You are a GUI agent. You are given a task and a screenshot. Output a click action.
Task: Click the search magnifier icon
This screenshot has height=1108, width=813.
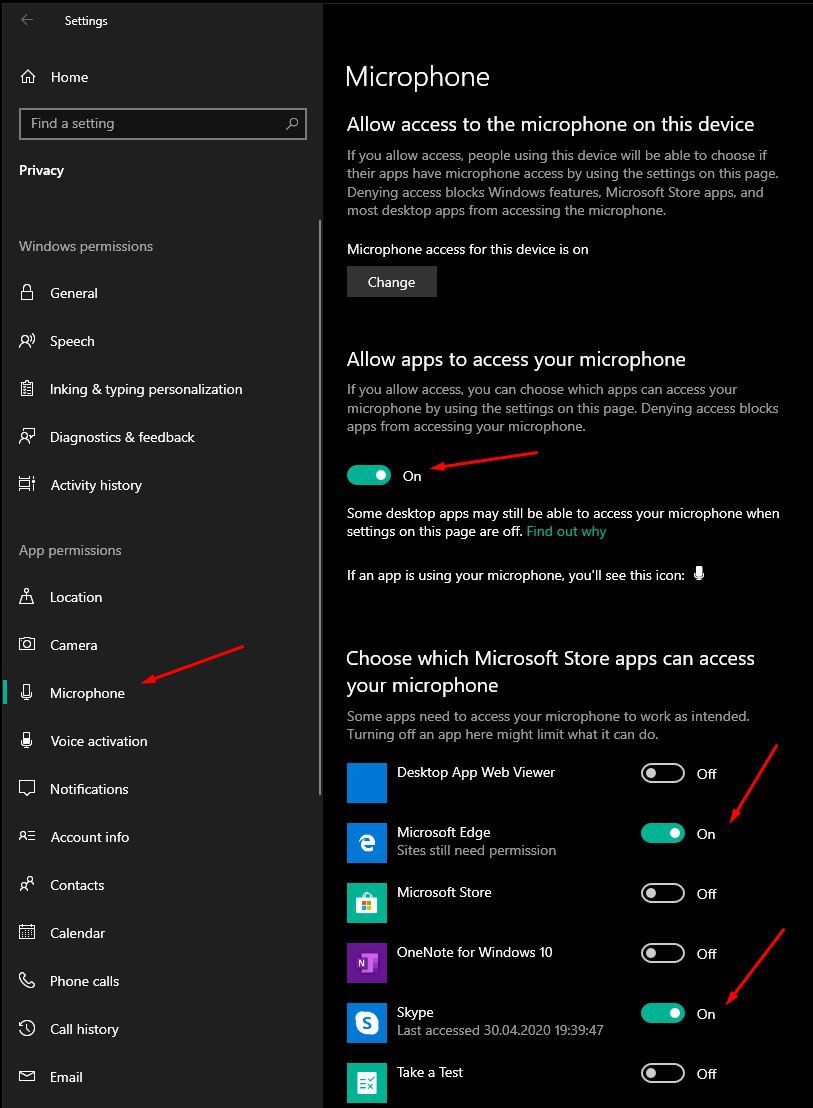(x=292, y=124)
